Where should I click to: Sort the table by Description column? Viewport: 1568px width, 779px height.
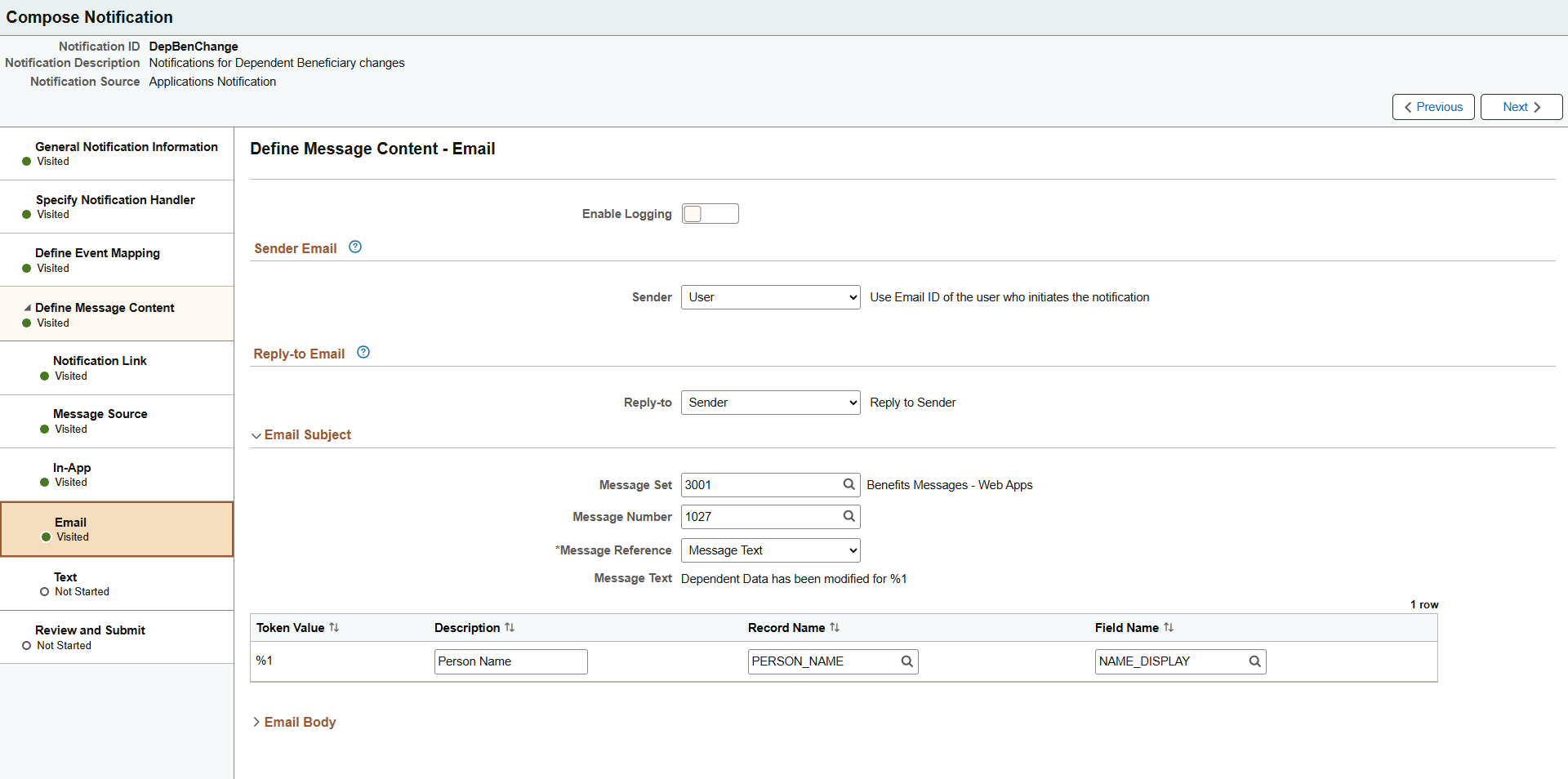pyautogui.click(x=510, y=627)
